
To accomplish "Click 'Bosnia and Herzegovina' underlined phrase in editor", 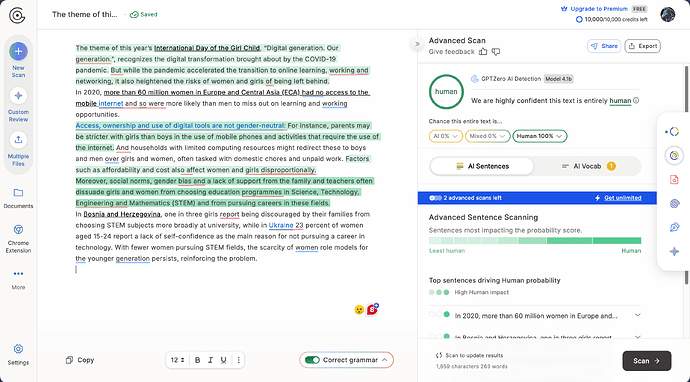I will pyautogui.click(x=122, y=214).
